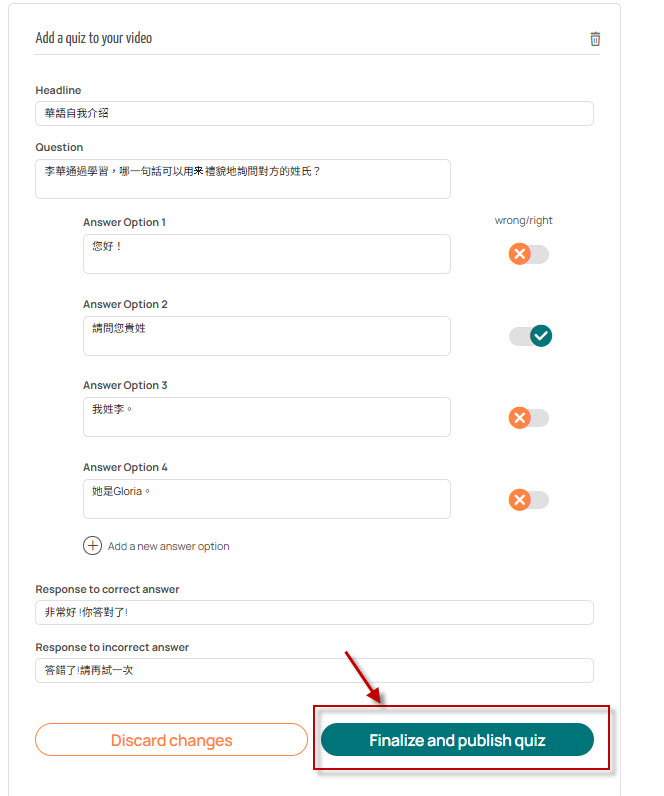Edit the Answer Option 2 text field
This screenshot has width=664, height=796.
[x=267, y=336]
